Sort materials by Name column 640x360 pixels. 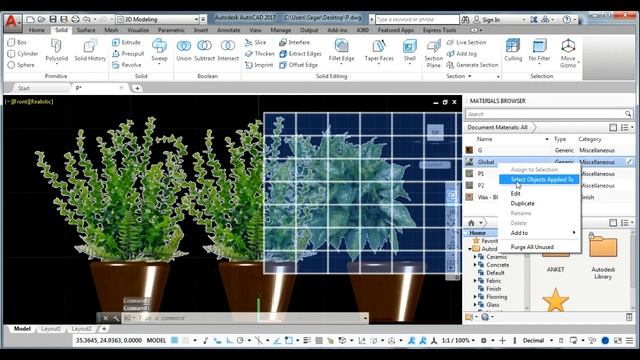(484, 139)
